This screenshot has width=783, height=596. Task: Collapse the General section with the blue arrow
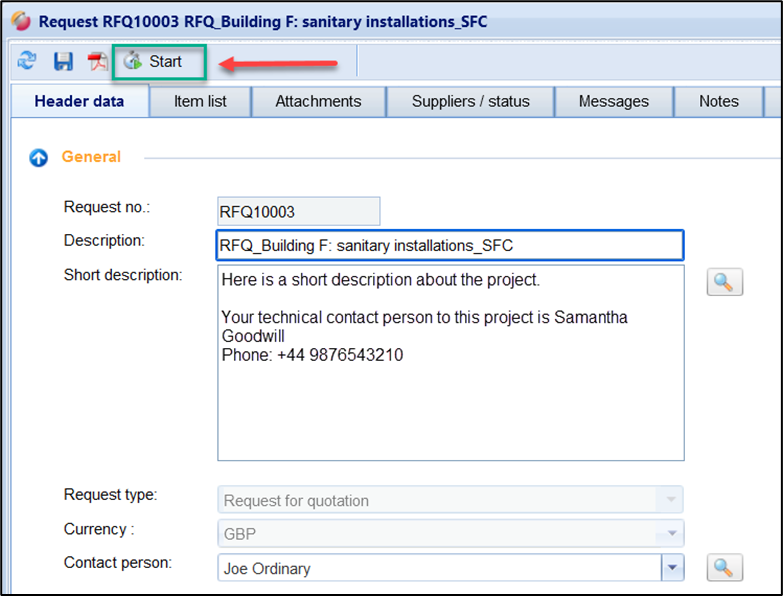pos(38,157)
